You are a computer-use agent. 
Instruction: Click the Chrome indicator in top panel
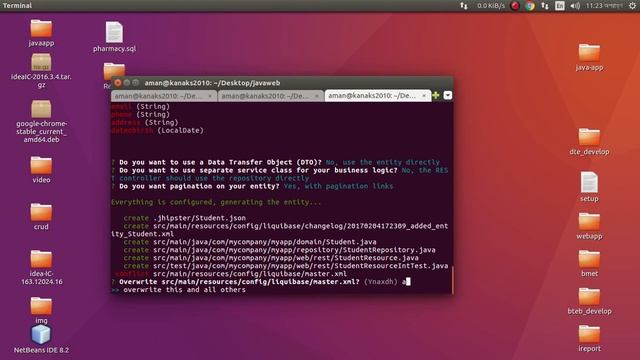click(x=530, y=6)
